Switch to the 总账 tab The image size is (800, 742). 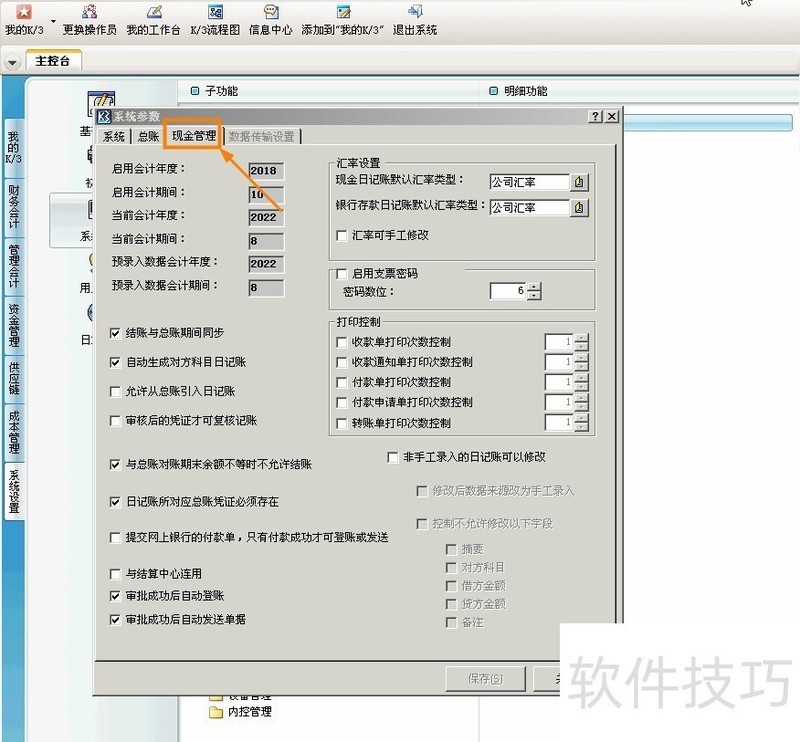pyautogui.click(x=148, y=137)
